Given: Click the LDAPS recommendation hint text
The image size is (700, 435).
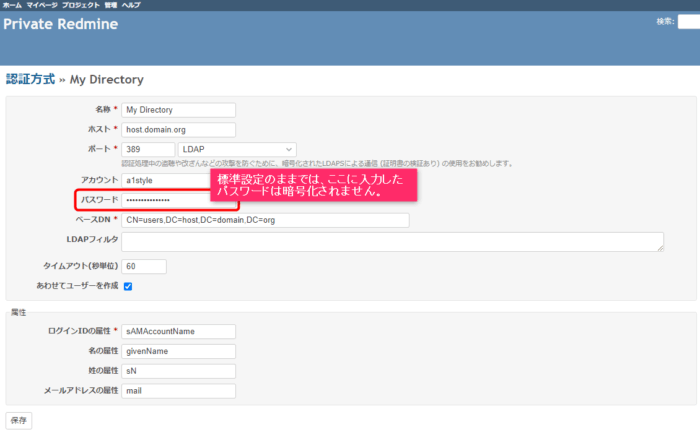Looking at the screenshot, I should (317, 163).
